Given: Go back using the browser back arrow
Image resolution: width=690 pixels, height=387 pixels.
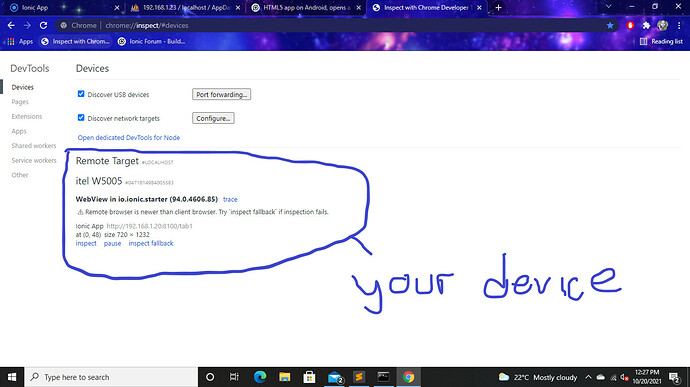Looking at the screenshot, I should 11,26.
